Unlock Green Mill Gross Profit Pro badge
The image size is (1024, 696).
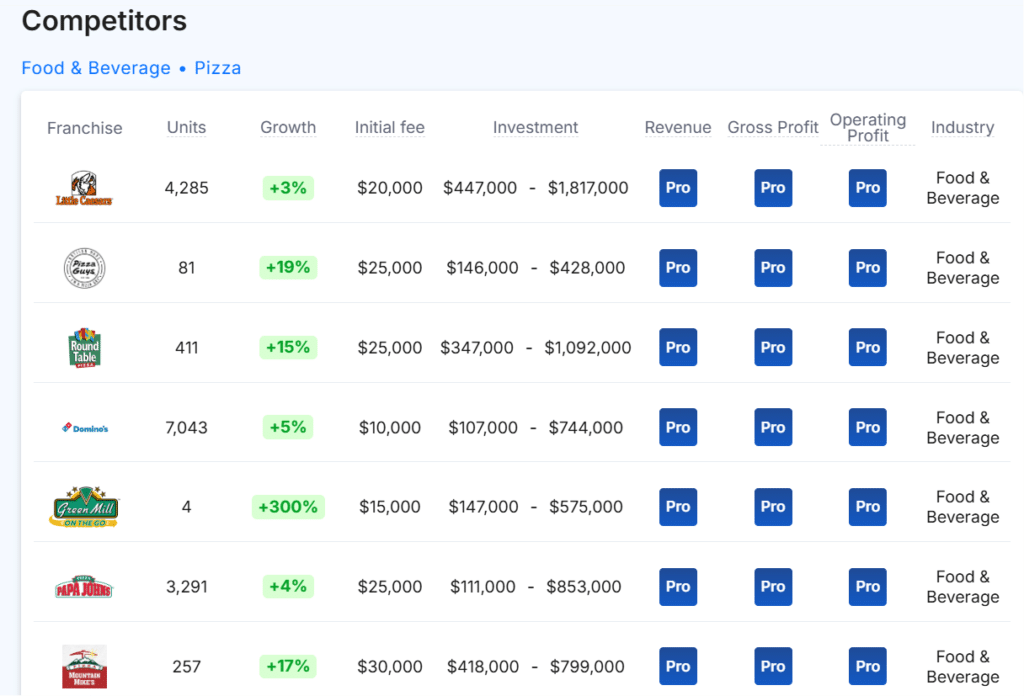(x=773, y=507)
